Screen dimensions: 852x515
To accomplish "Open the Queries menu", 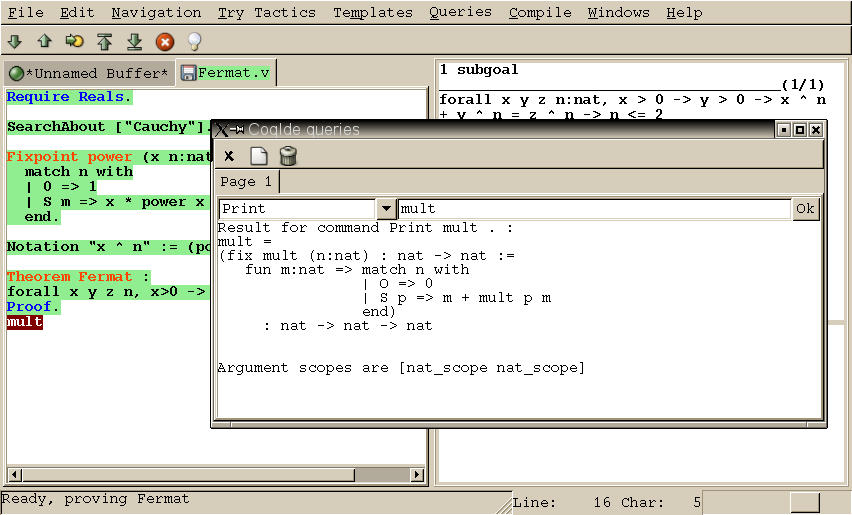I will pos(460,13).
